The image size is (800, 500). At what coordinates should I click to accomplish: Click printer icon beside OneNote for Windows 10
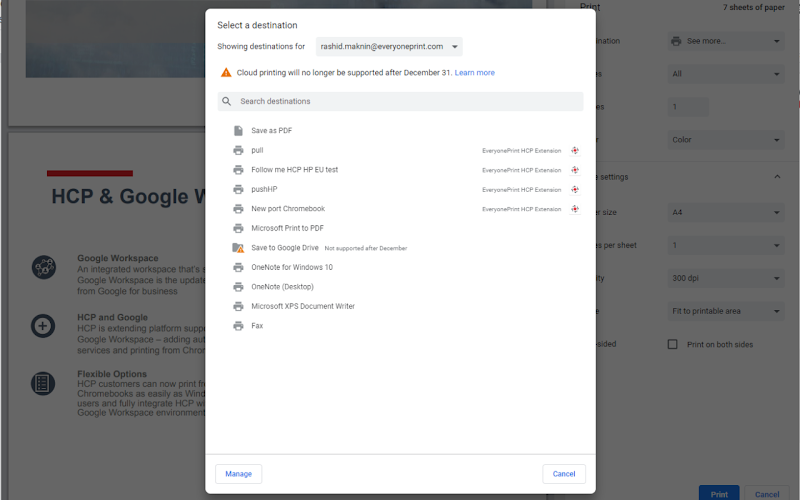pos(238,267)
